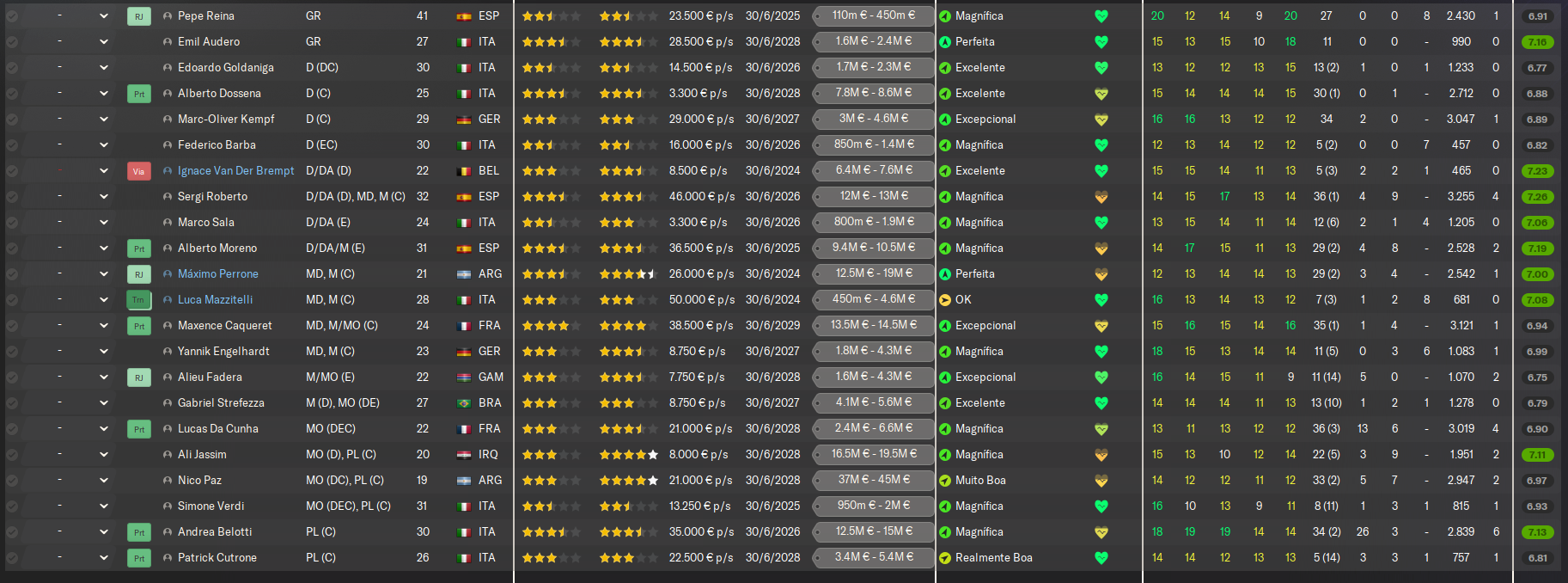Click the Tm badge beside Luca Mazzitelli
Screen dimensions: 1568x583
(138, 300)
